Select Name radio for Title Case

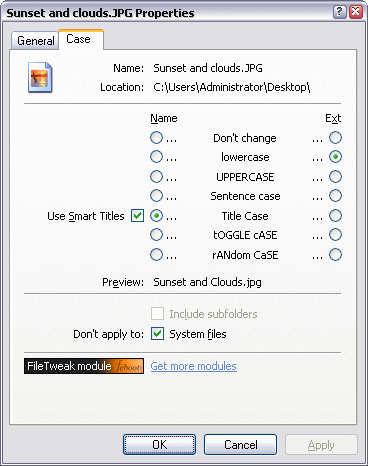[x=156, y=216]
